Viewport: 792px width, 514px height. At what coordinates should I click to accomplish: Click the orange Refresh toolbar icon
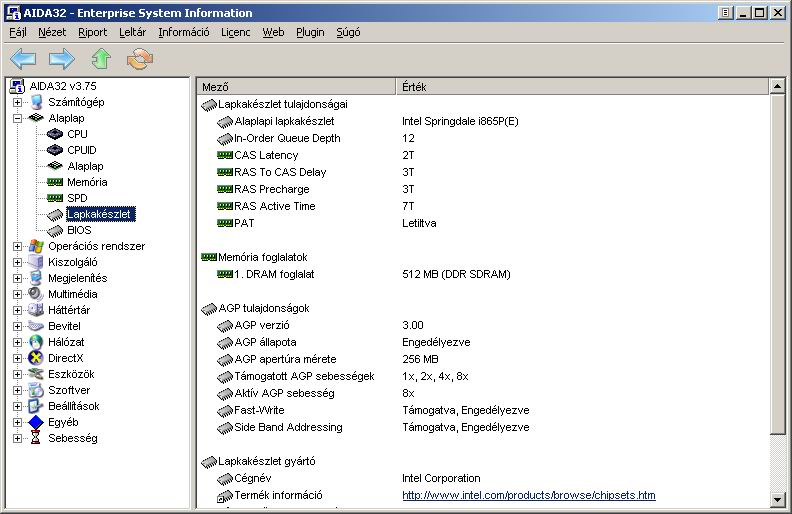[140, 59]
